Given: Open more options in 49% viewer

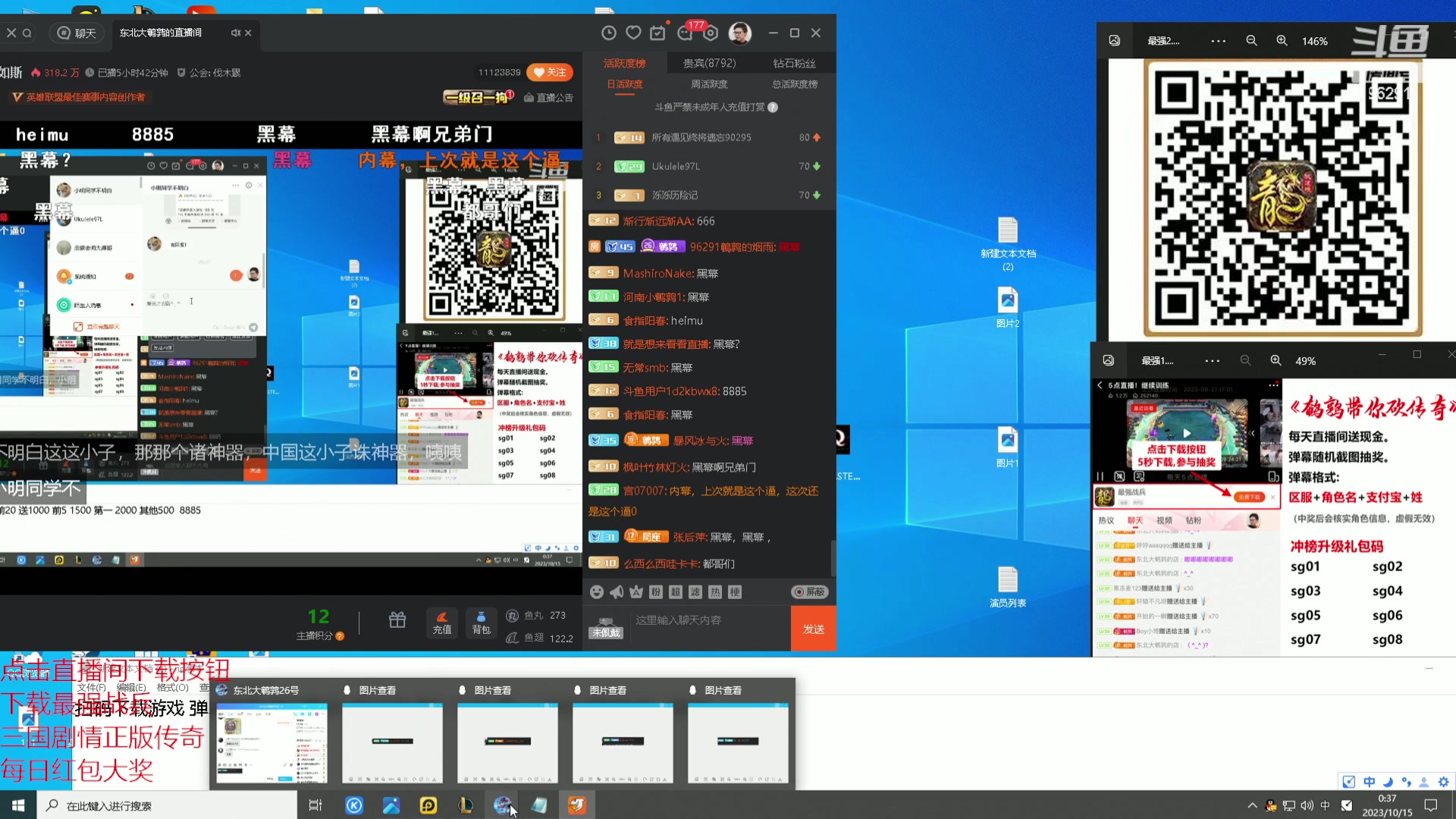Looking at the screenshot, I should [x=1212, y=361].
